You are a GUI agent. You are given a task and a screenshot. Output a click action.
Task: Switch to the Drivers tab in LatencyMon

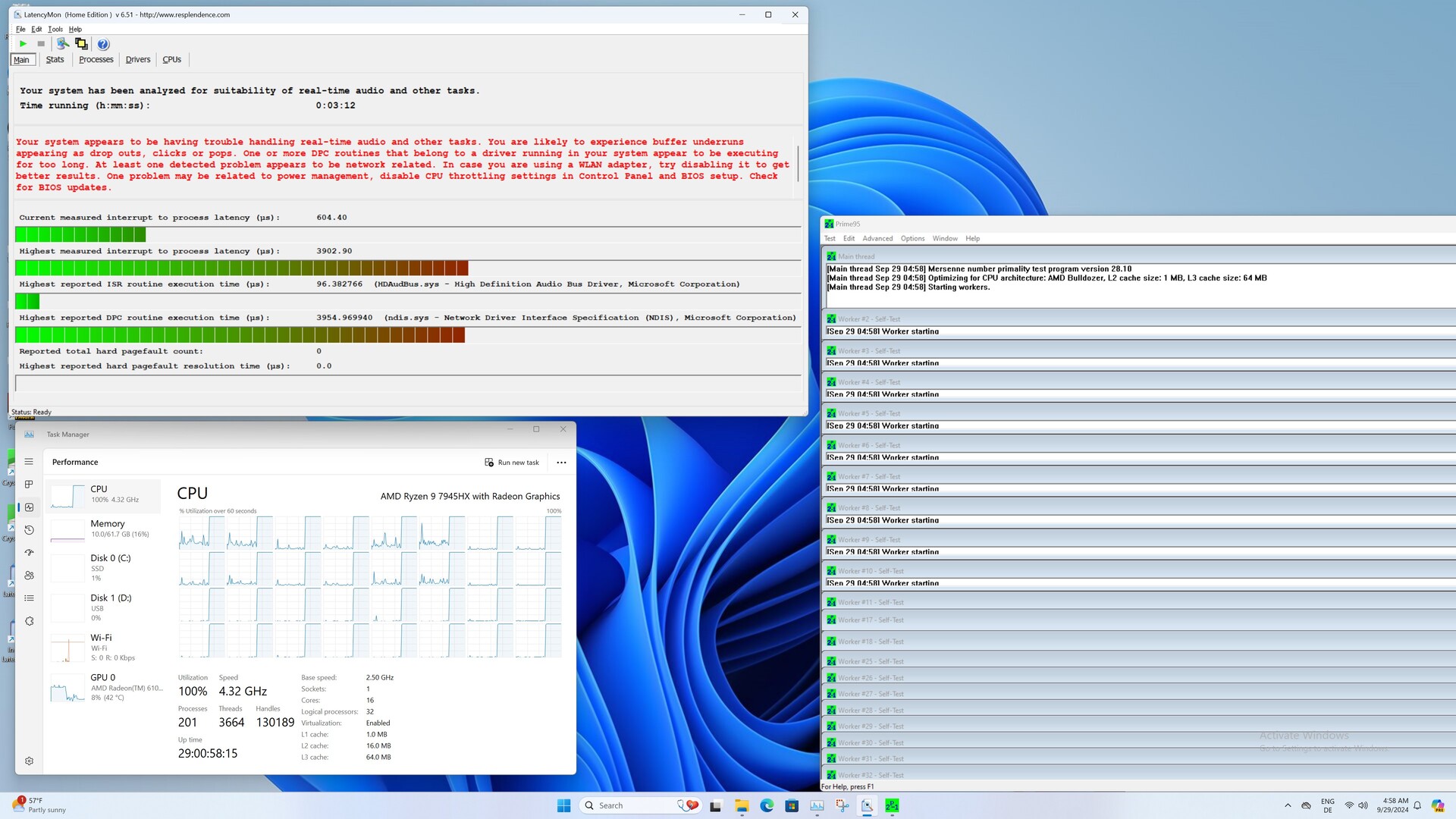[138, 60]
